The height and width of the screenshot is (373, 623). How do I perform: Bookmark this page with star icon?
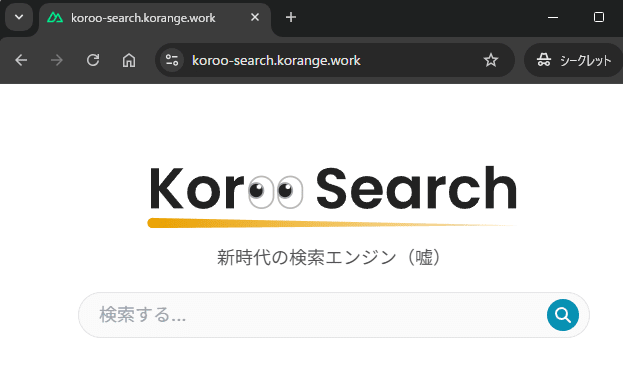491,60
